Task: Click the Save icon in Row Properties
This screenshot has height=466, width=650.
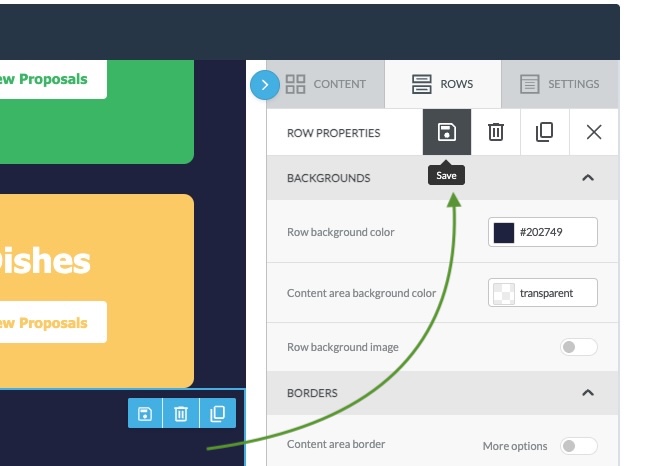Action: 447,132
